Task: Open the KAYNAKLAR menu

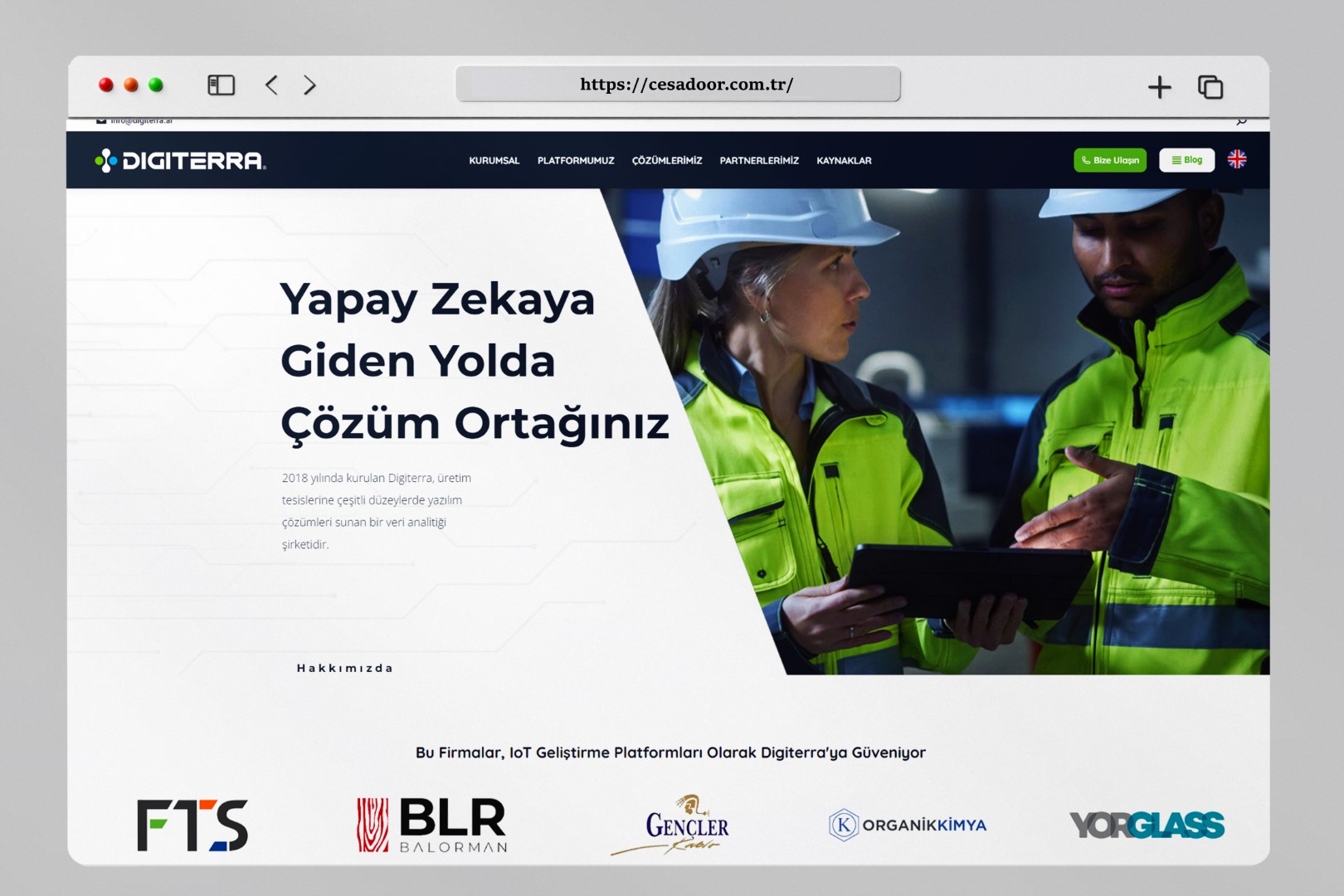Action: 844,161
